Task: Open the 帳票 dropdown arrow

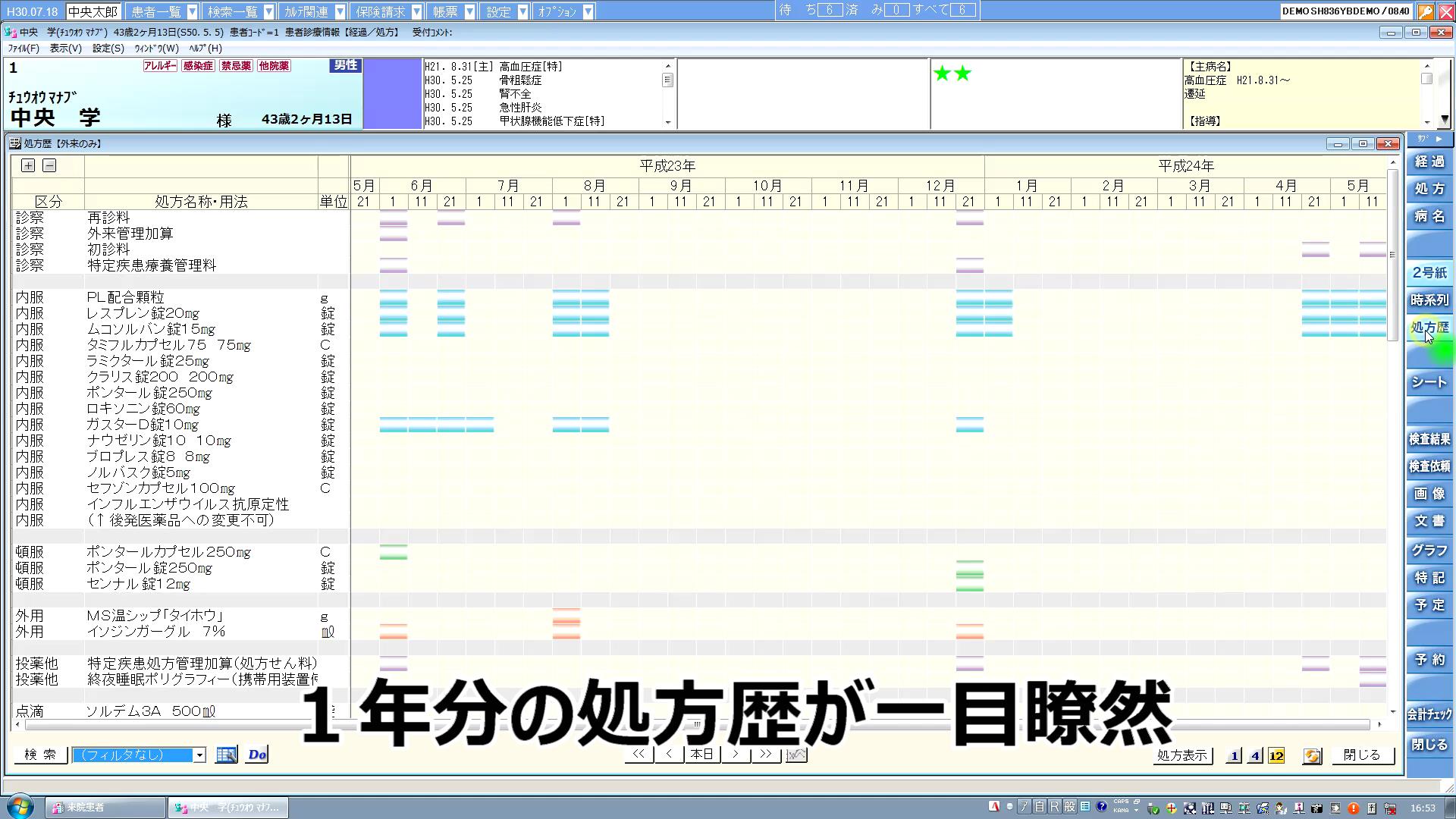Action: (470, 11)
